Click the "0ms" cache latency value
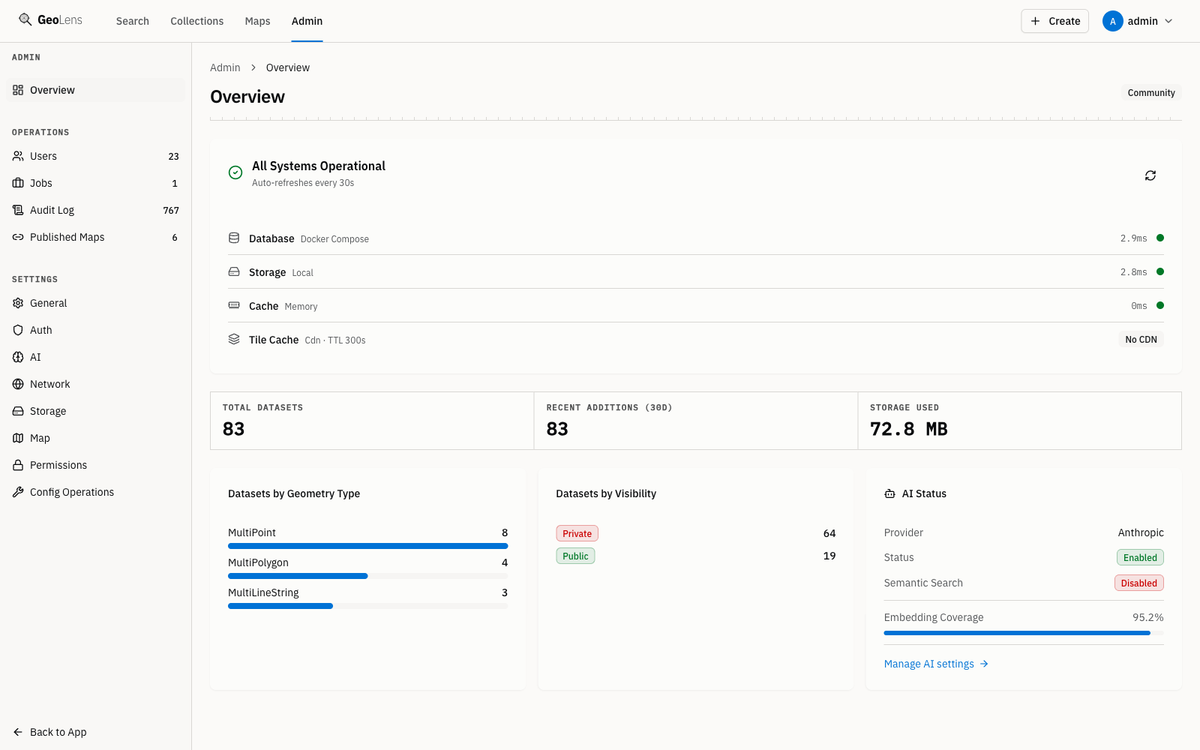Screen dimensions: 1200x750 (1139, 306)
